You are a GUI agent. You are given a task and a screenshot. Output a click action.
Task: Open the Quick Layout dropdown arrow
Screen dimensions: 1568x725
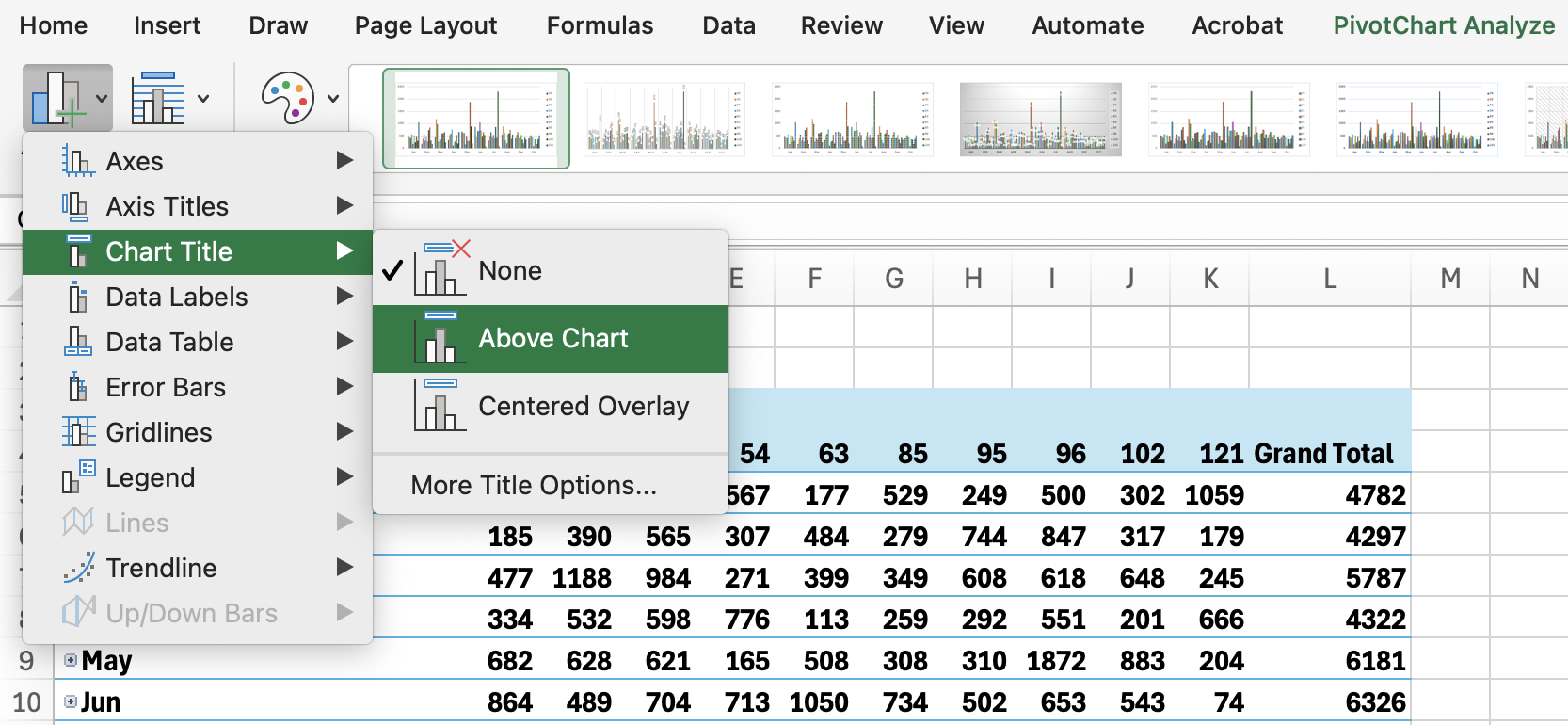tap(203, 98)
